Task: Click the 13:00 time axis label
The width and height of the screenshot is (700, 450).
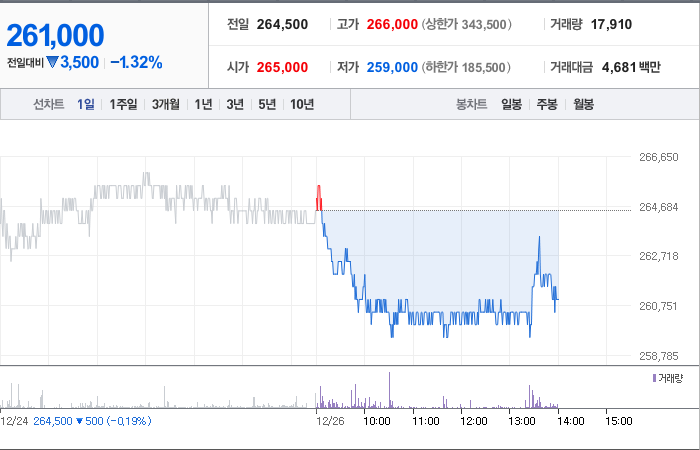Action: (522, 421)
